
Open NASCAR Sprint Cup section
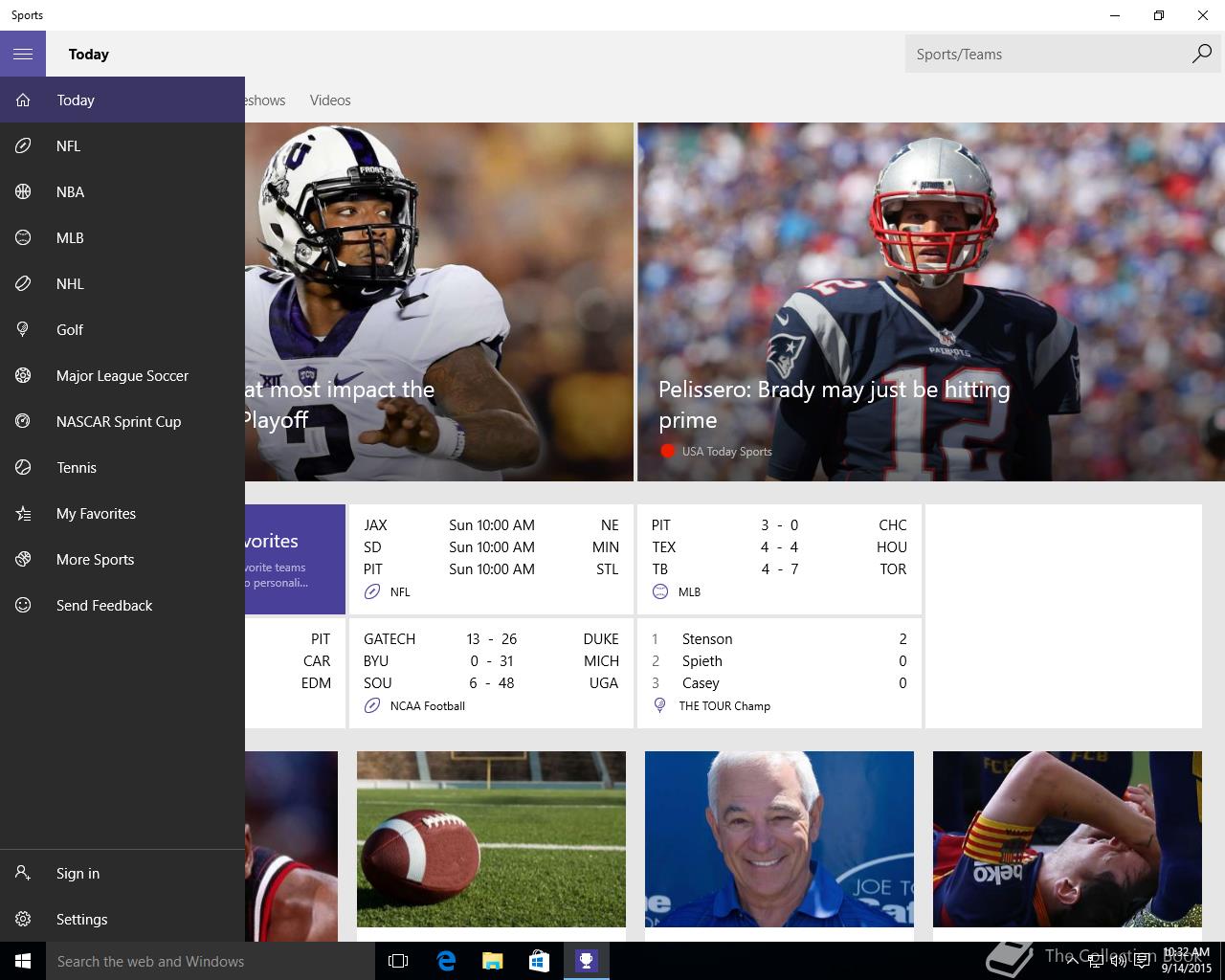(122, 421)
